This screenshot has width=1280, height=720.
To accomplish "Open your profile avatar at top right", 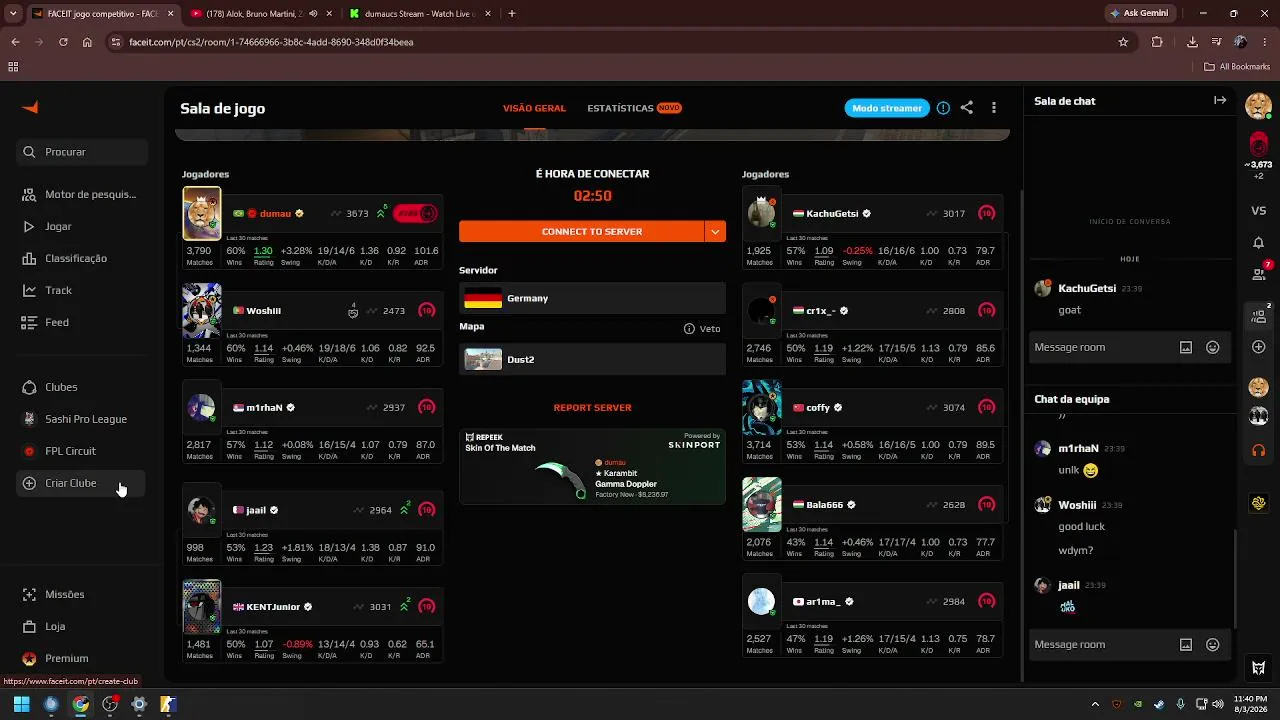I will pyautogui.click(x=1259, y=105).
